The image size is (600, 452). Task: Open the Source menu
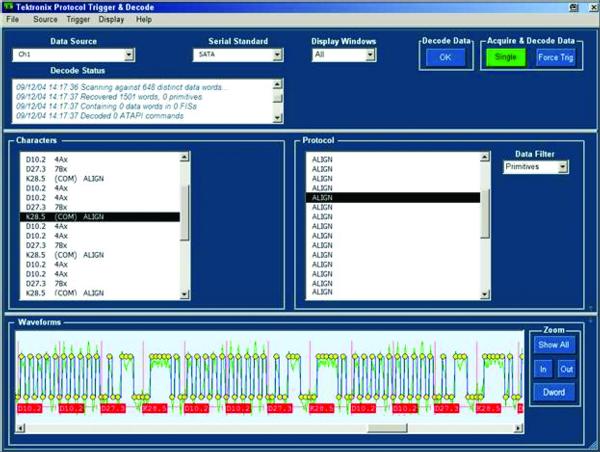[45, 20]
